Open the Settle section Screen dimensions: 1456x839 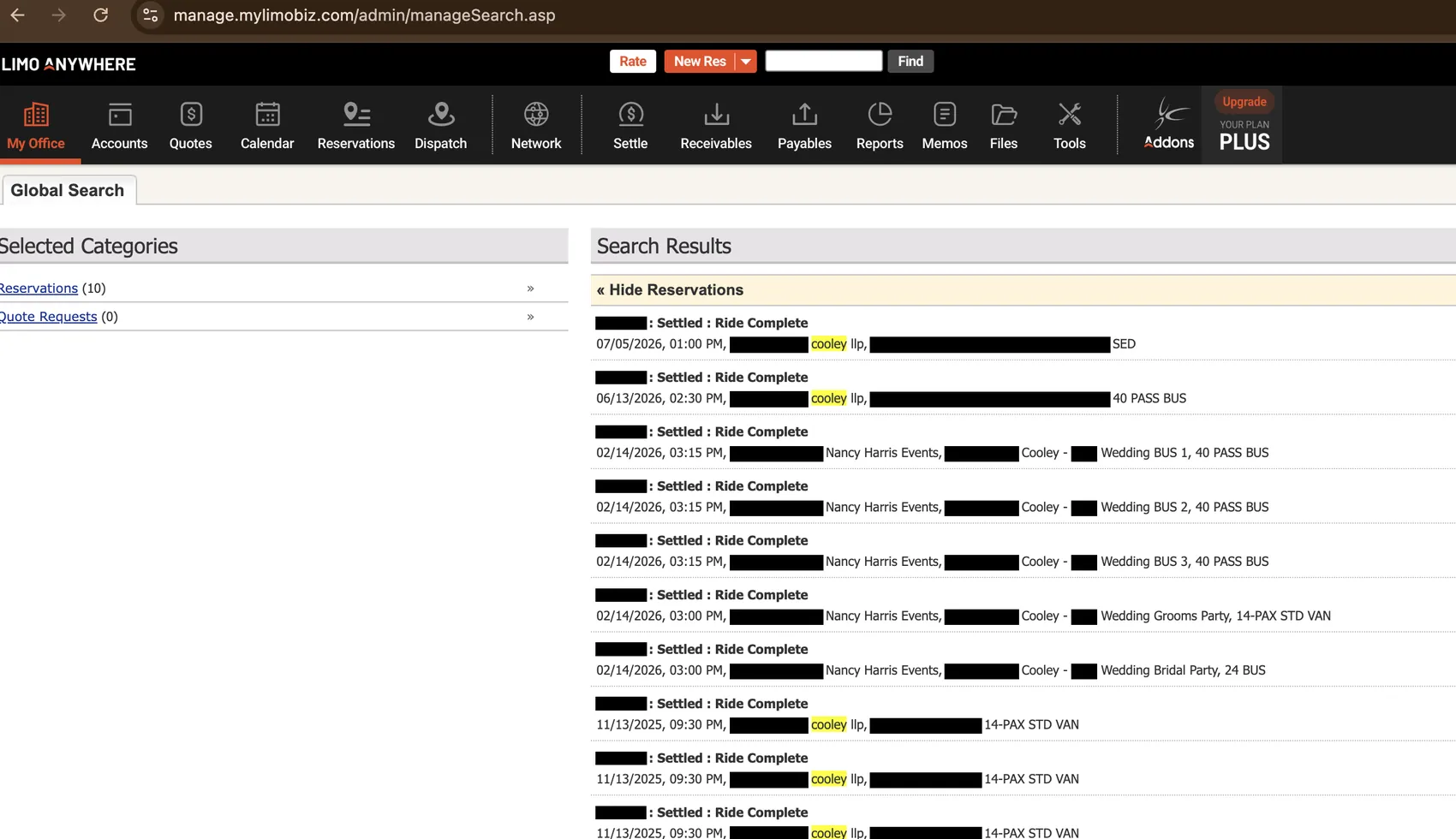pos(630,125)
